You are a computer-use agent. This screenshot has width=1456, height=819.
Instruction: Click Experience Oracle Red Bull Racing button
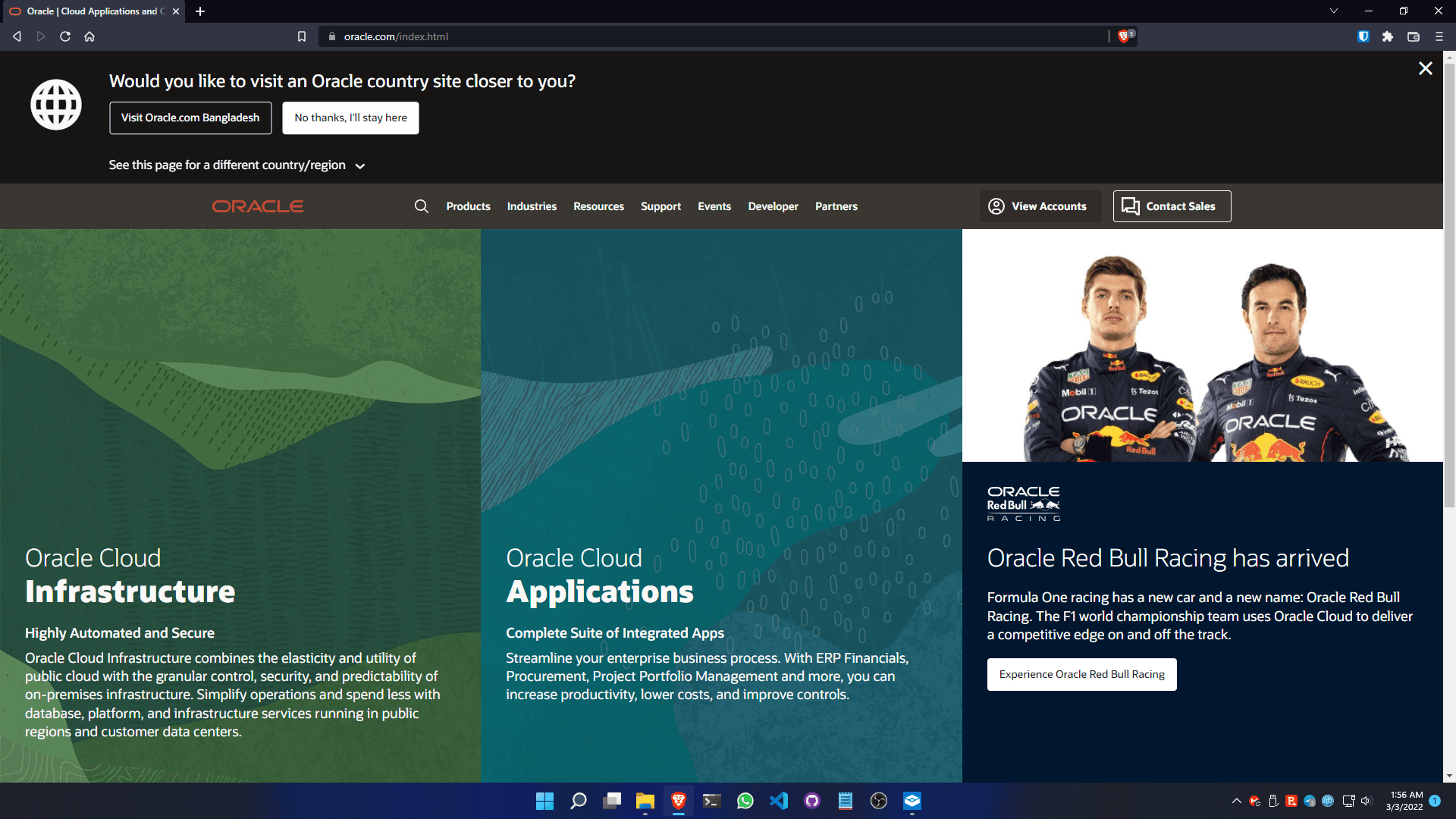pos(1081,674)
